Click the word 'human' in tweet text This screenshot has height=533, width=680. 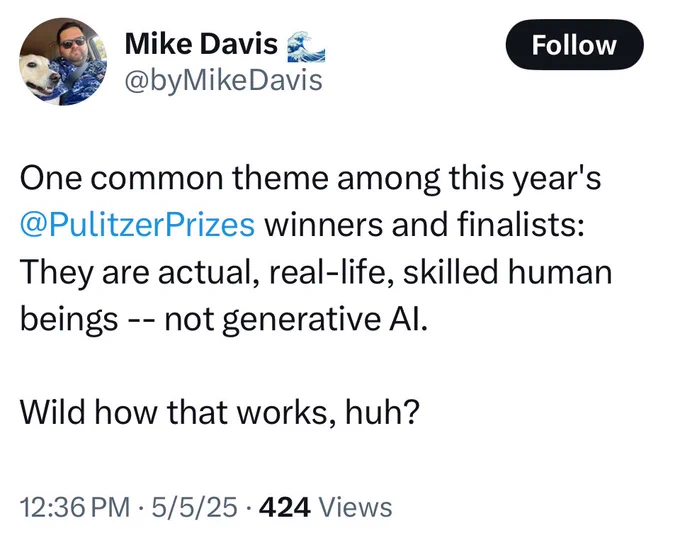pos(560,272)
